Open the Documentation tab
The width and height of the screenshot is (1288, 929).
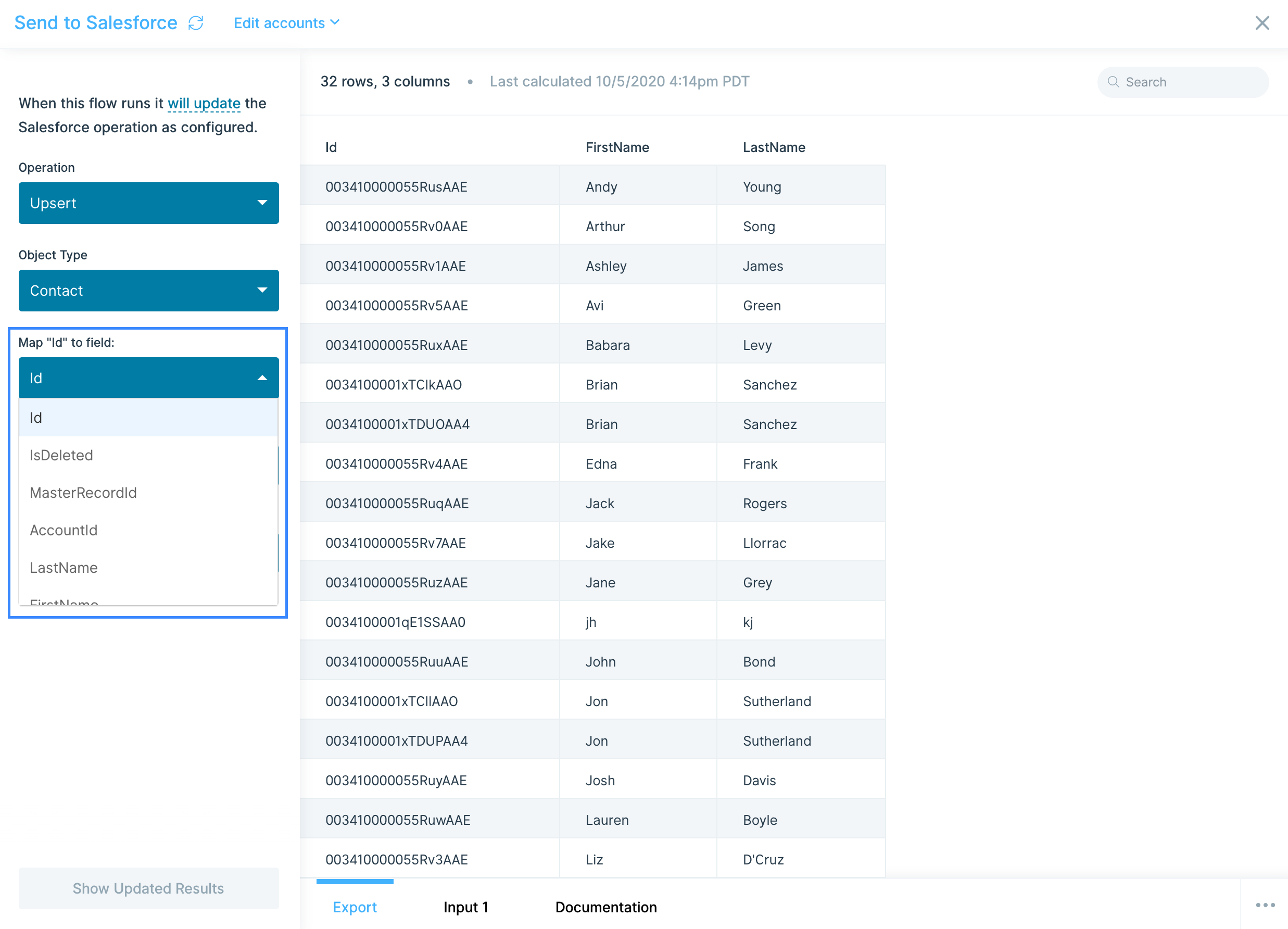[x=605, y=907]
